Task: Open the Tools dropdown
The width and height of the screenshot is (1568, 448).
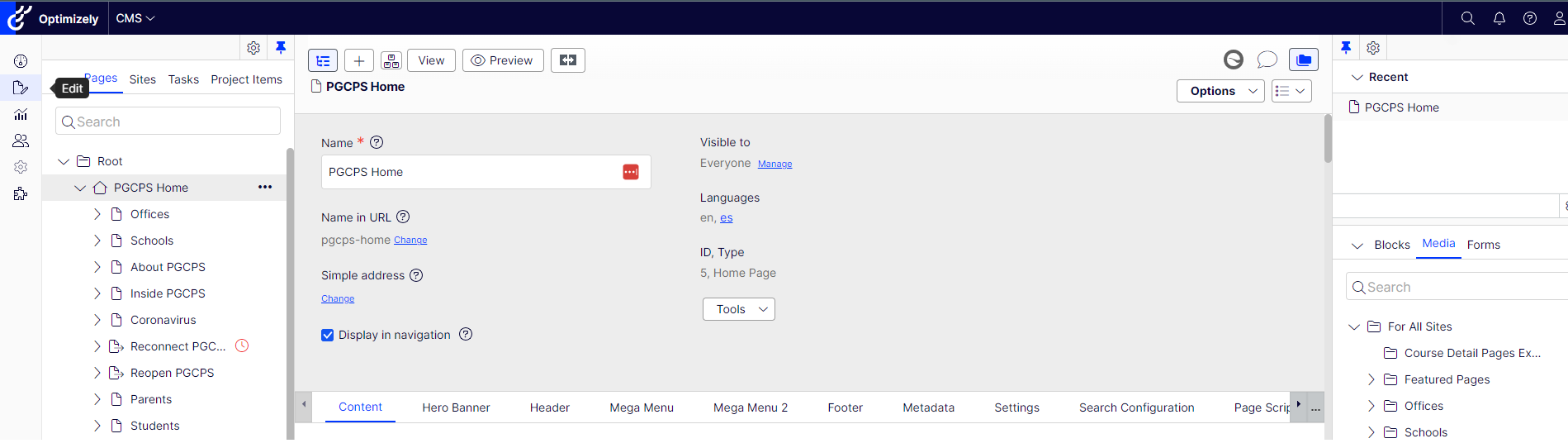Action: click(739, 309)
